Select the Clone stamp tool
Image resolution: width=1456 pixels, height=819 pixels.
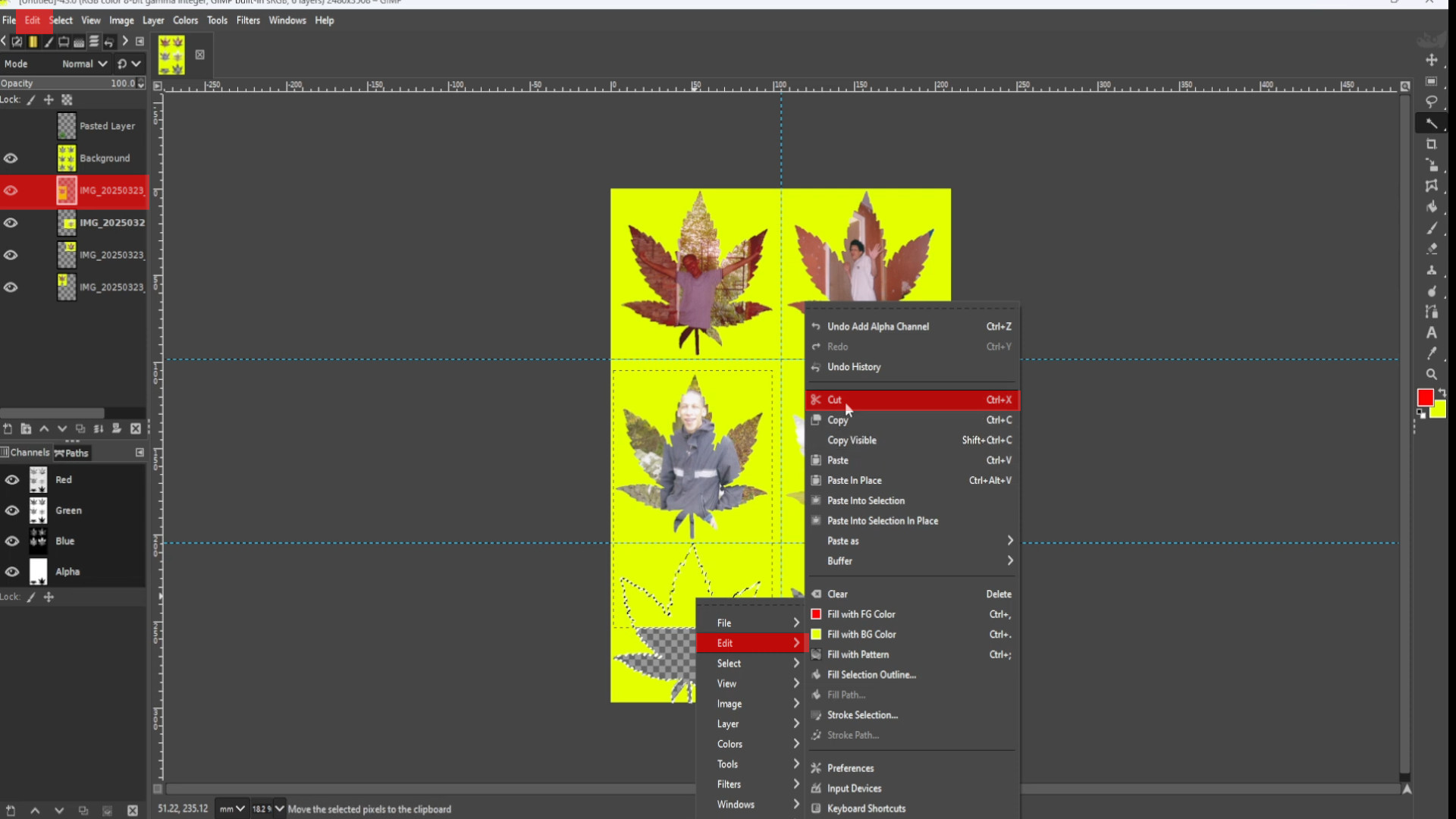point(1431,270)
